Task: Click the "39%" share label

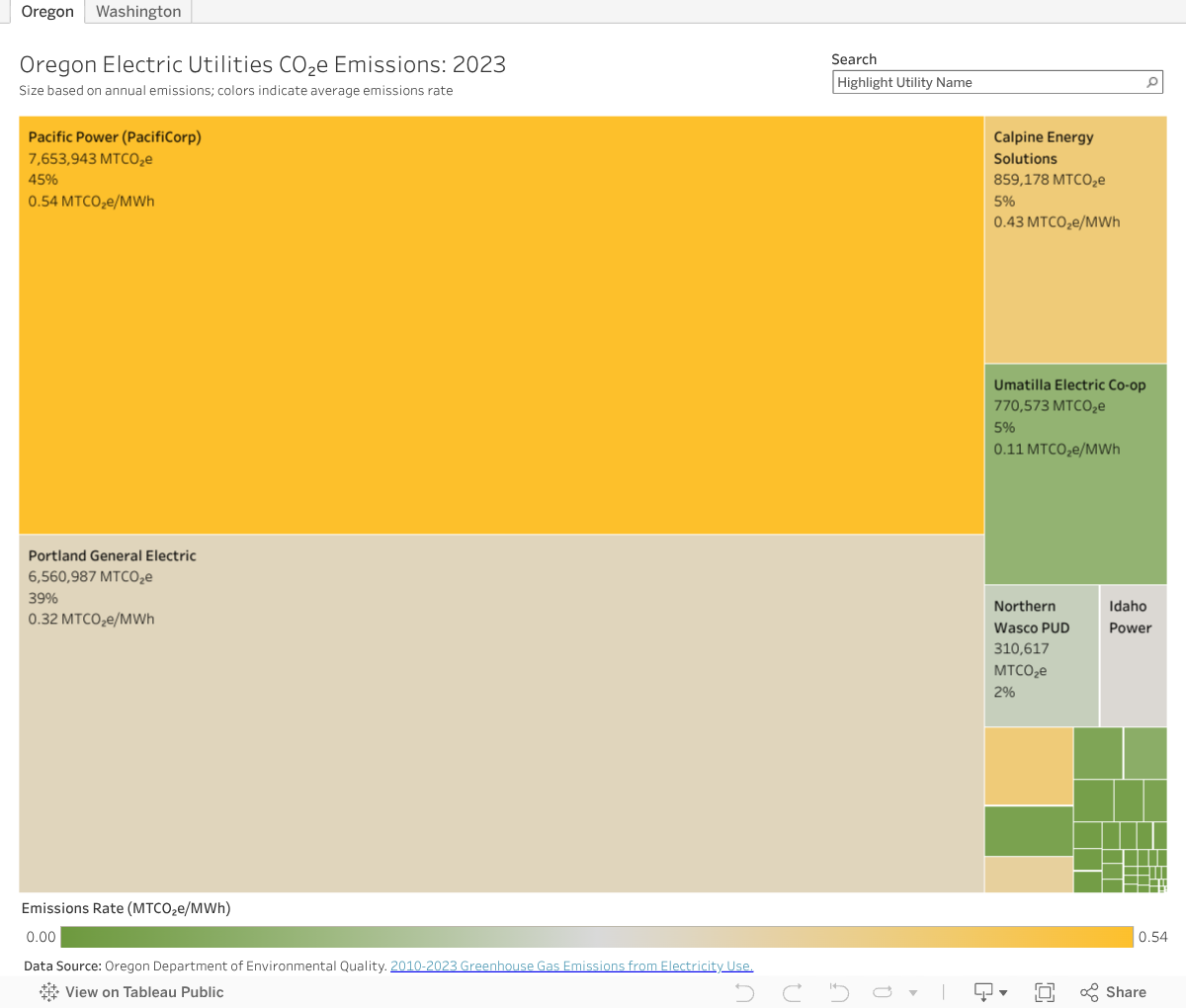Action: click(43, 598)
